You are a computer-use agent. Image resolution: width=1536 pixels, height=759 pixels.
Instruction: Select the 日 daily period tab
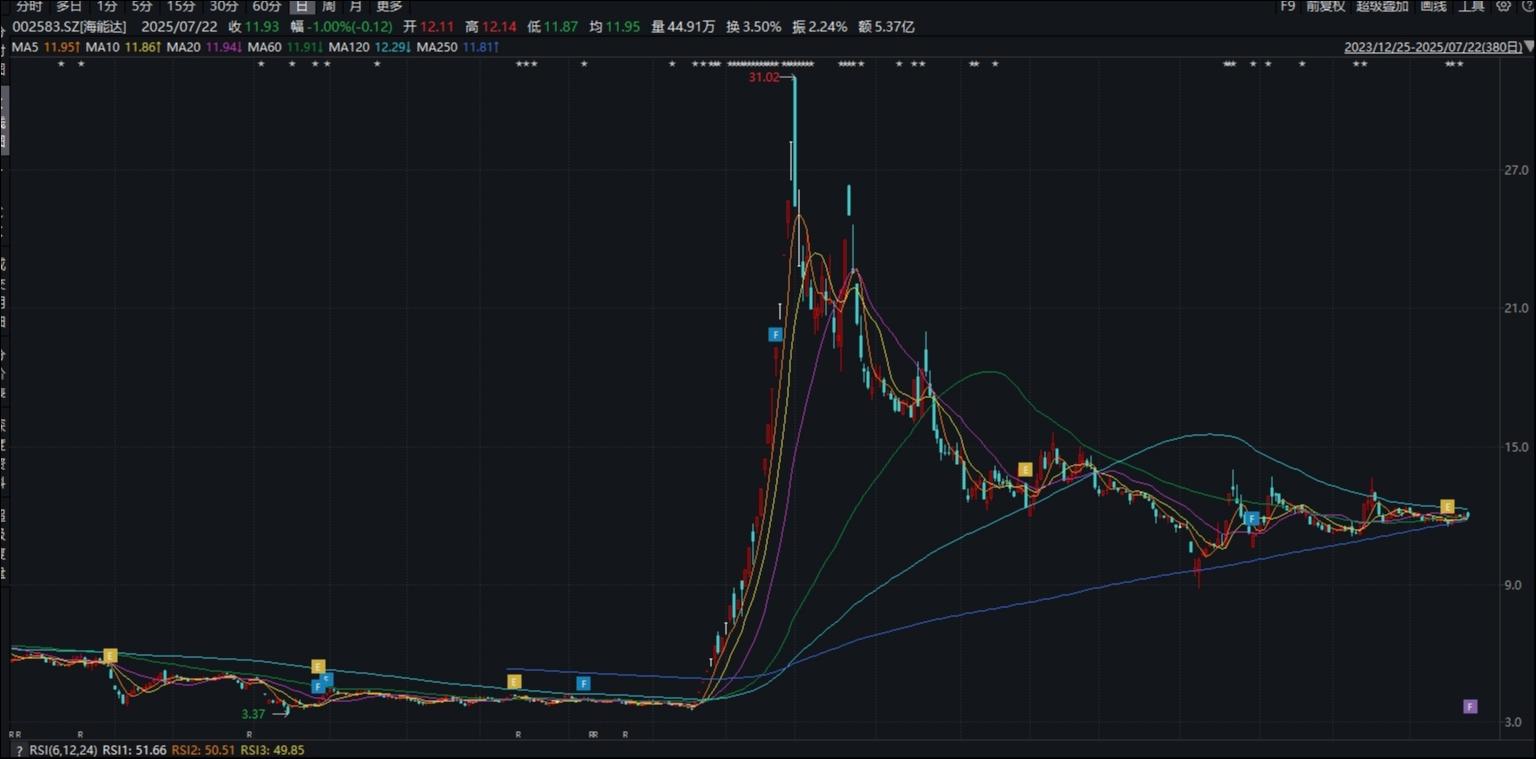click(x=302, y=6)
